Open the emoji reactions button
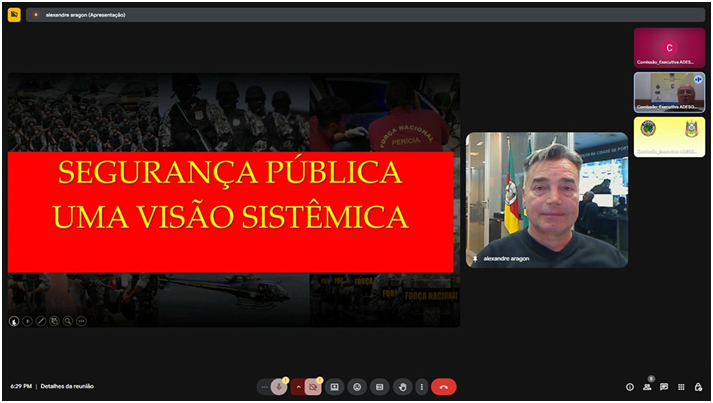This screenshot has height=403, width=713. click(x=357, y=387)
